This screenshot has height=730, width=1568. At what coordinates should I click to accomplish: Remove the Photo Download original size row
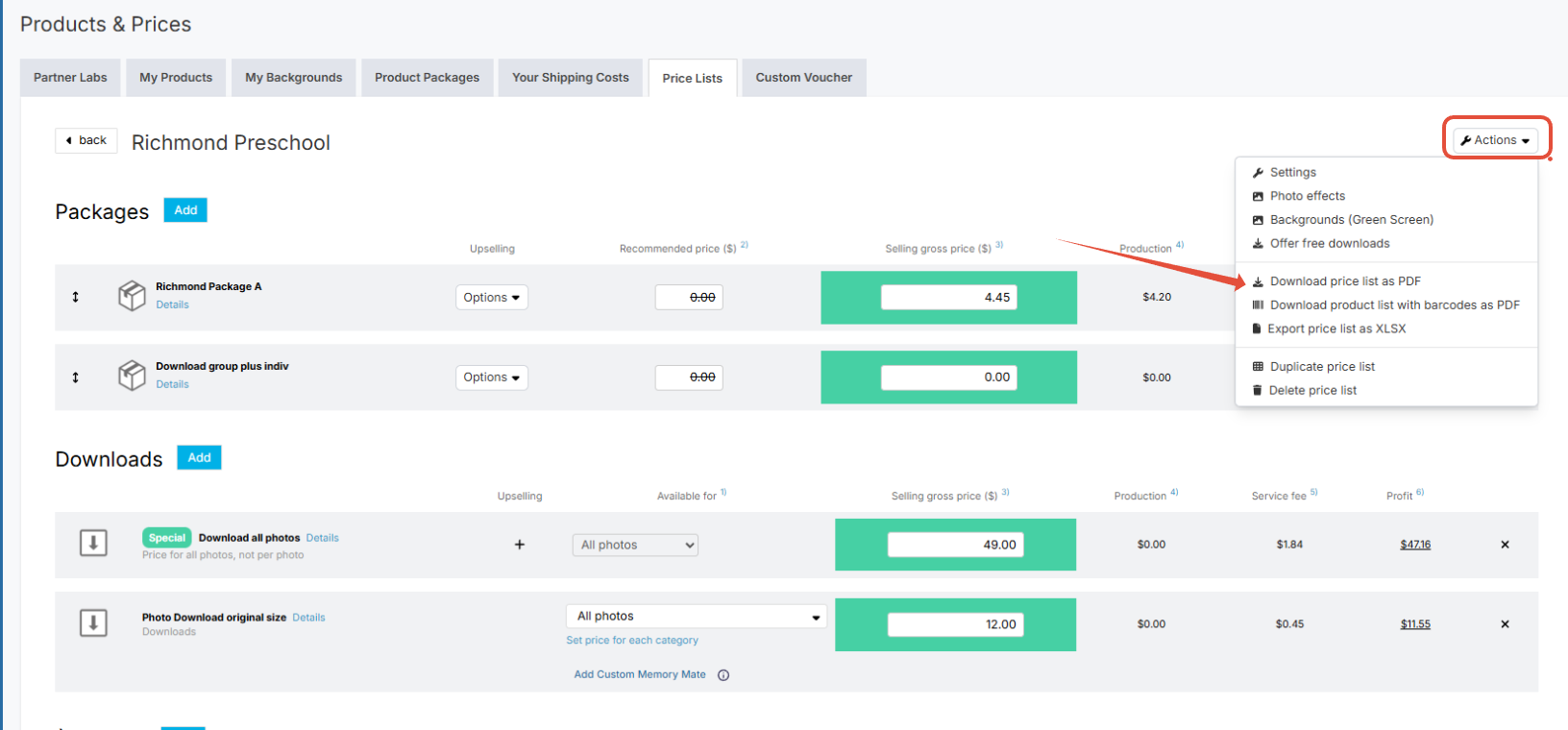(1505, 624)
